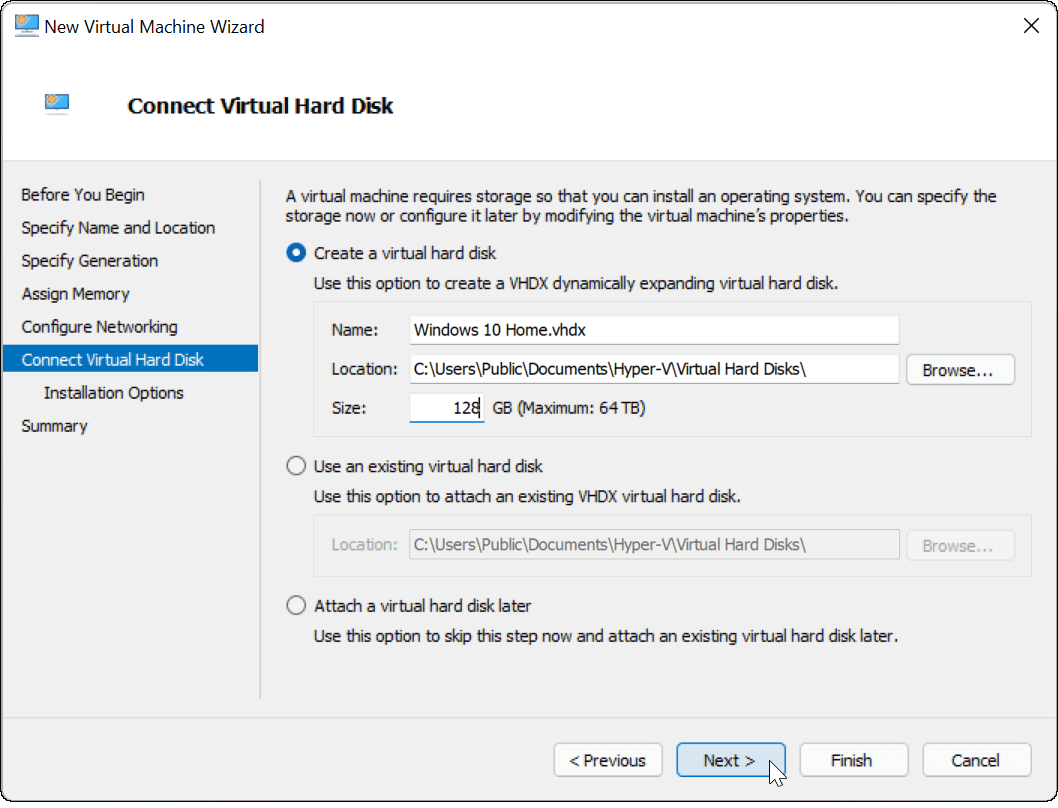Go to the Summary step
The image size is (1058, 808).
[x=55, y=426]
